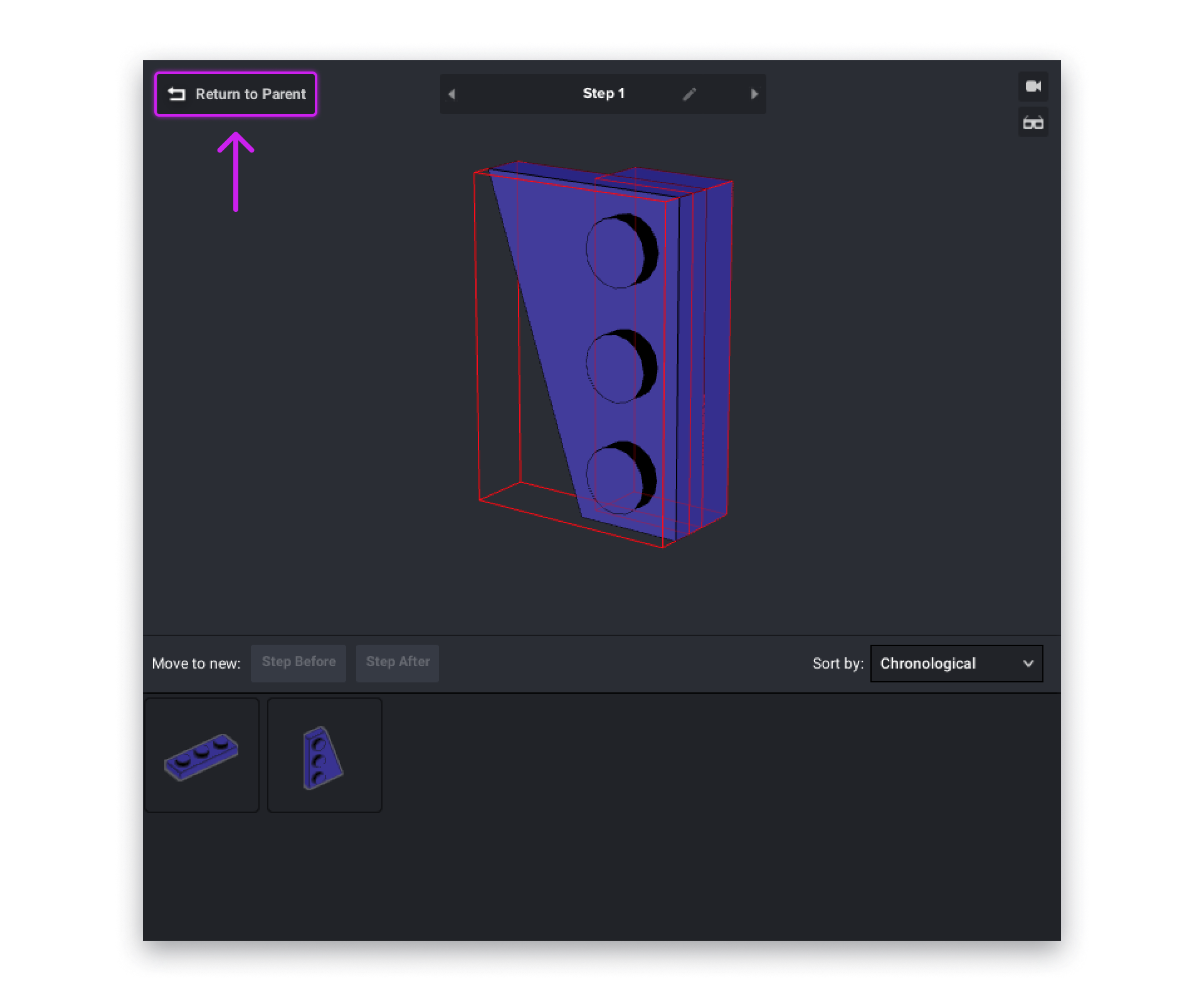The height and width of the screenshot is (1001, 1204).
Task: Click the return arrow icon beside Return to Parent
Action: point(176,93)
